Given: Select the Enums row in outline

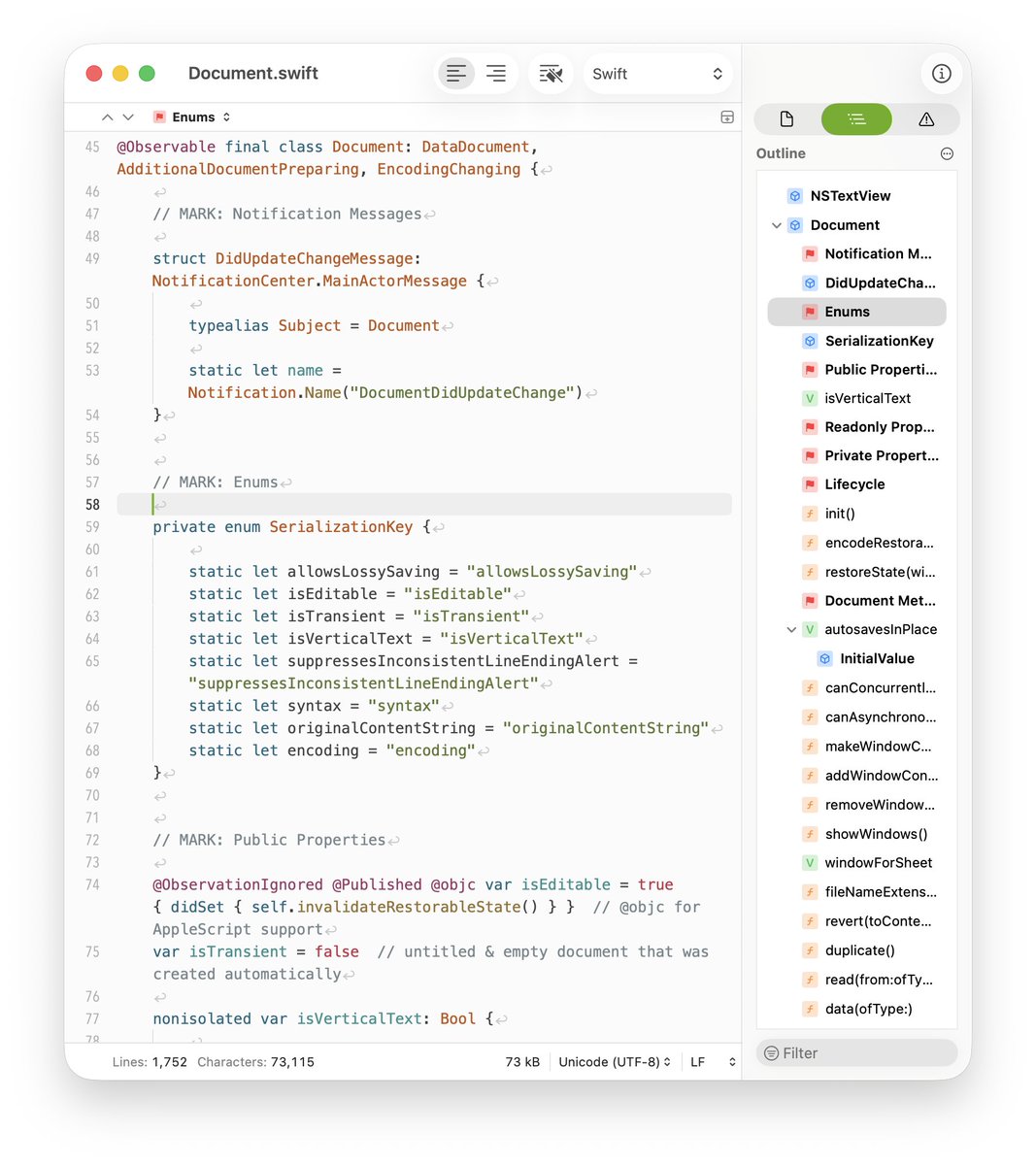Looking at the screenshot, I should pos(856,312).
